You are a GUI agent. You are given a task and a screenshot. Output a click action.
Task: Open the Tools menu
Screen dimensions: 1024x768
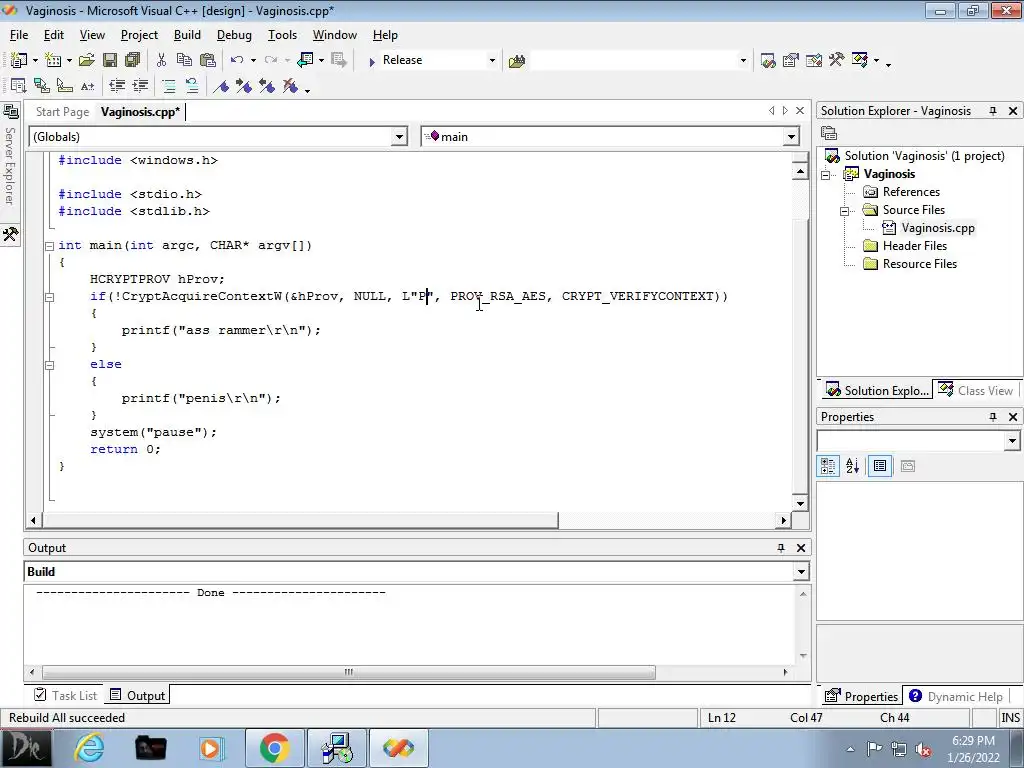click(x=282, y=35)
